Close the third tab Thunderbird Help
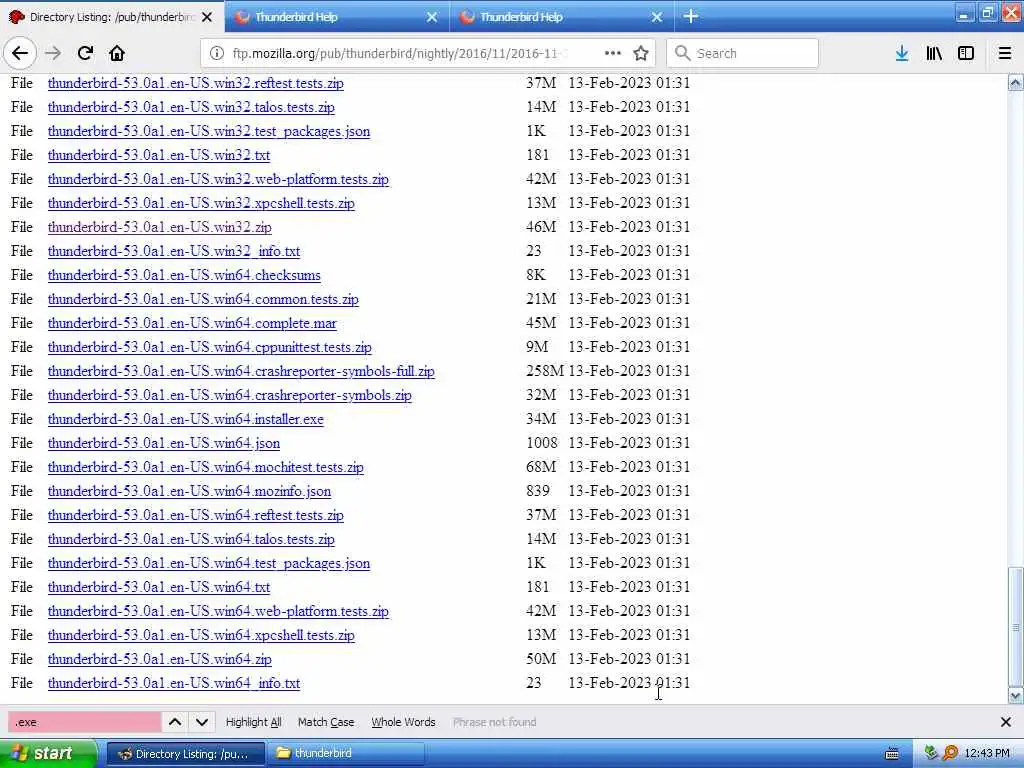 coord(657,17)
